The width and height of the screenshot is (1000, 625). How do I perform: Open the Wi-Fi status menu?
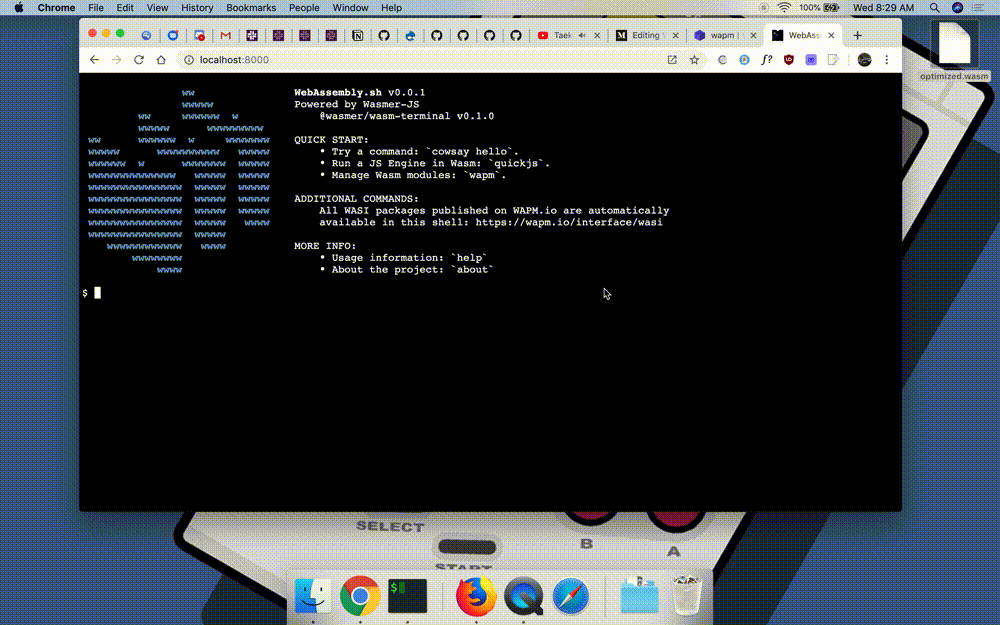(784, 8)
